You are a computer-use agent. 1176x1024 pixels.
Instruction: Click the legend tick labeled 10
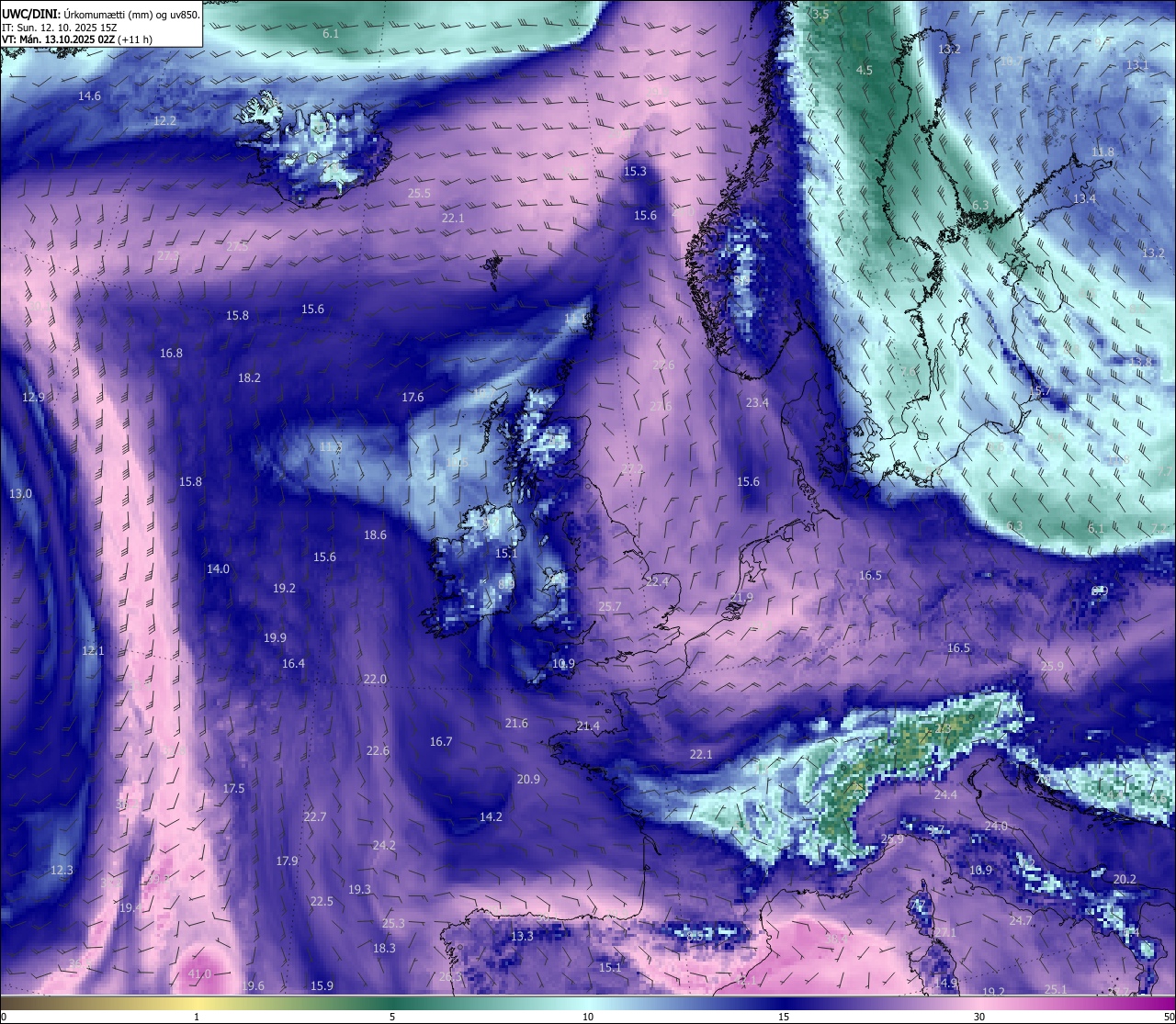point(588,1017)
